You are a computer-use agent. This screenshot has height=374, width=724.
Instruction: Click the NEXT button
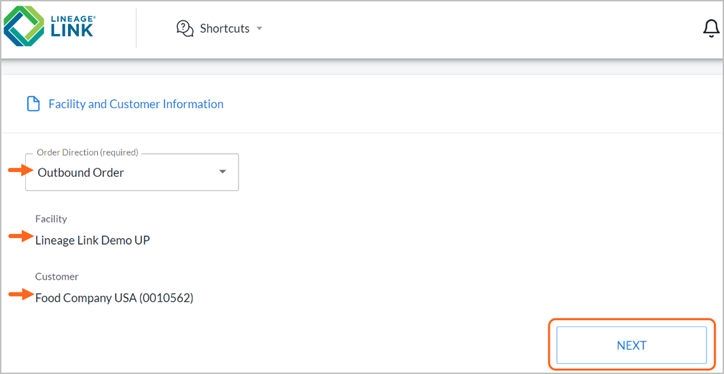(x=631, y=345)
